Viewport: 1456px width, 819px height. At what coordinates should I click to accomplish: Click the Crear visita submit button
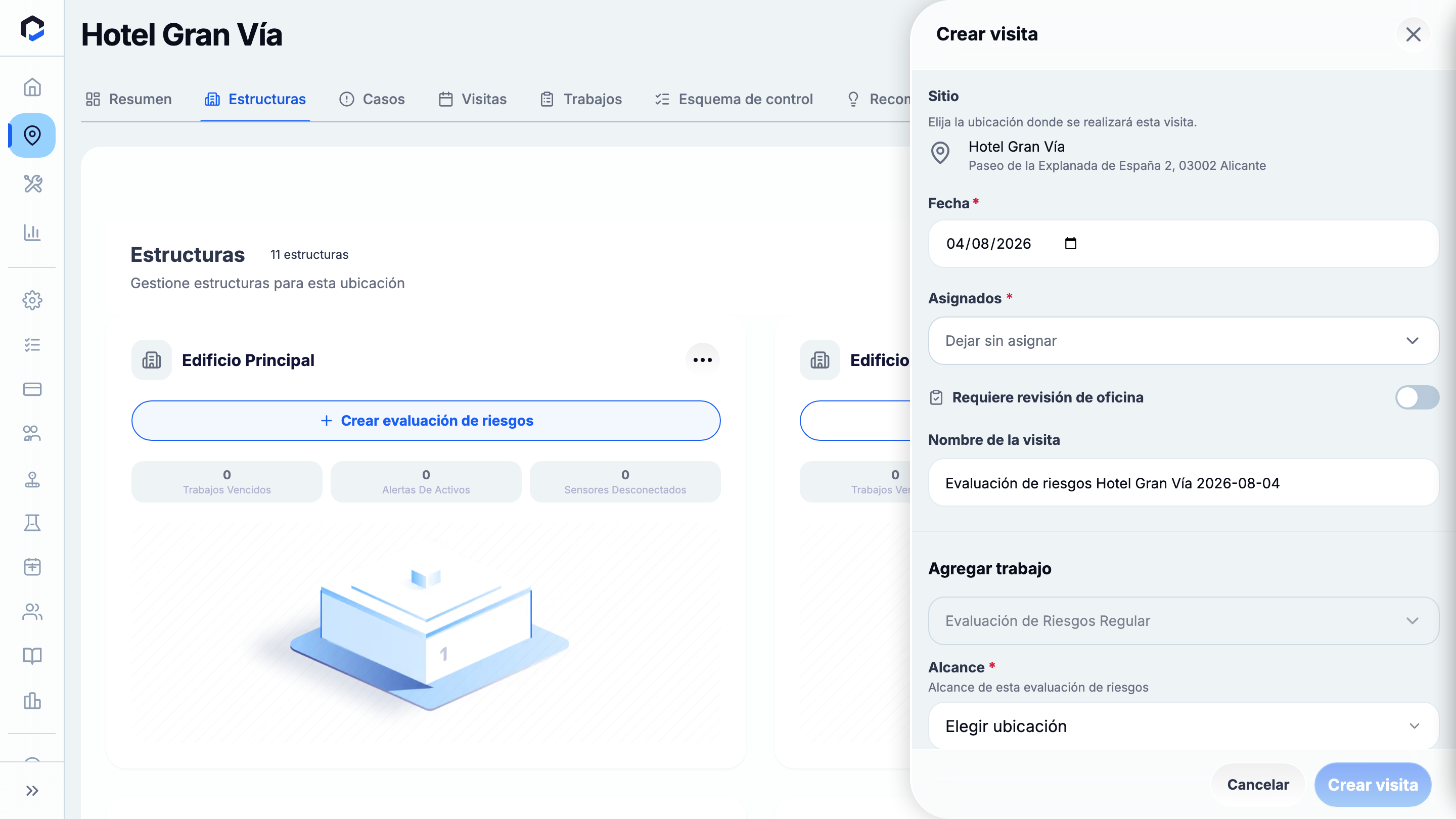click(1373, 785)
